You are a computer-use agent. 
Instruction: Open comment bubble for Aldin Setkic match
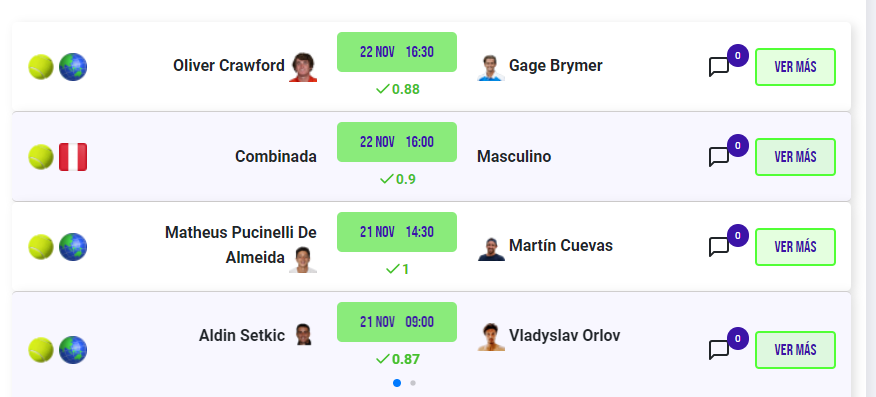click(x=719, y=350)
